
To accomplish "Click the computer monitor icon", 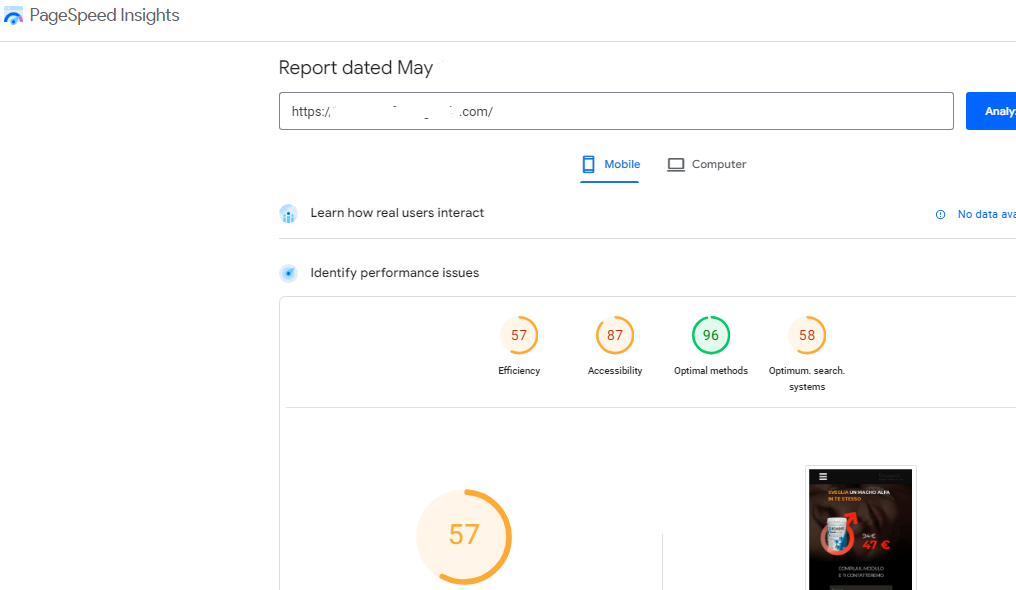I will tap(676, 165).
